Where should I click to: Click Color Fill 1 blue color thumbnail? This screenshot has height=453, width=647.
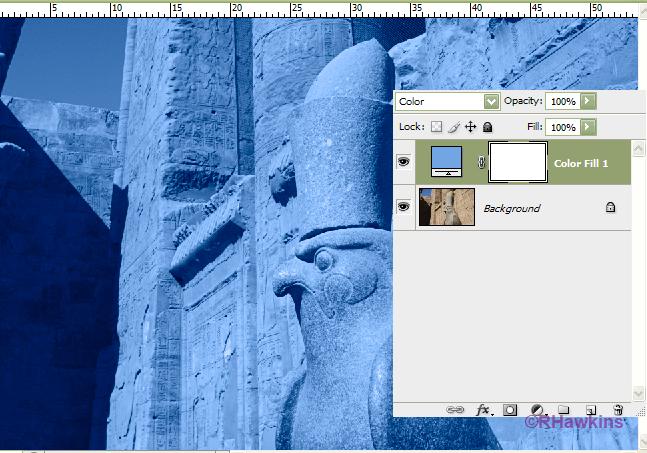pos(446,161)
